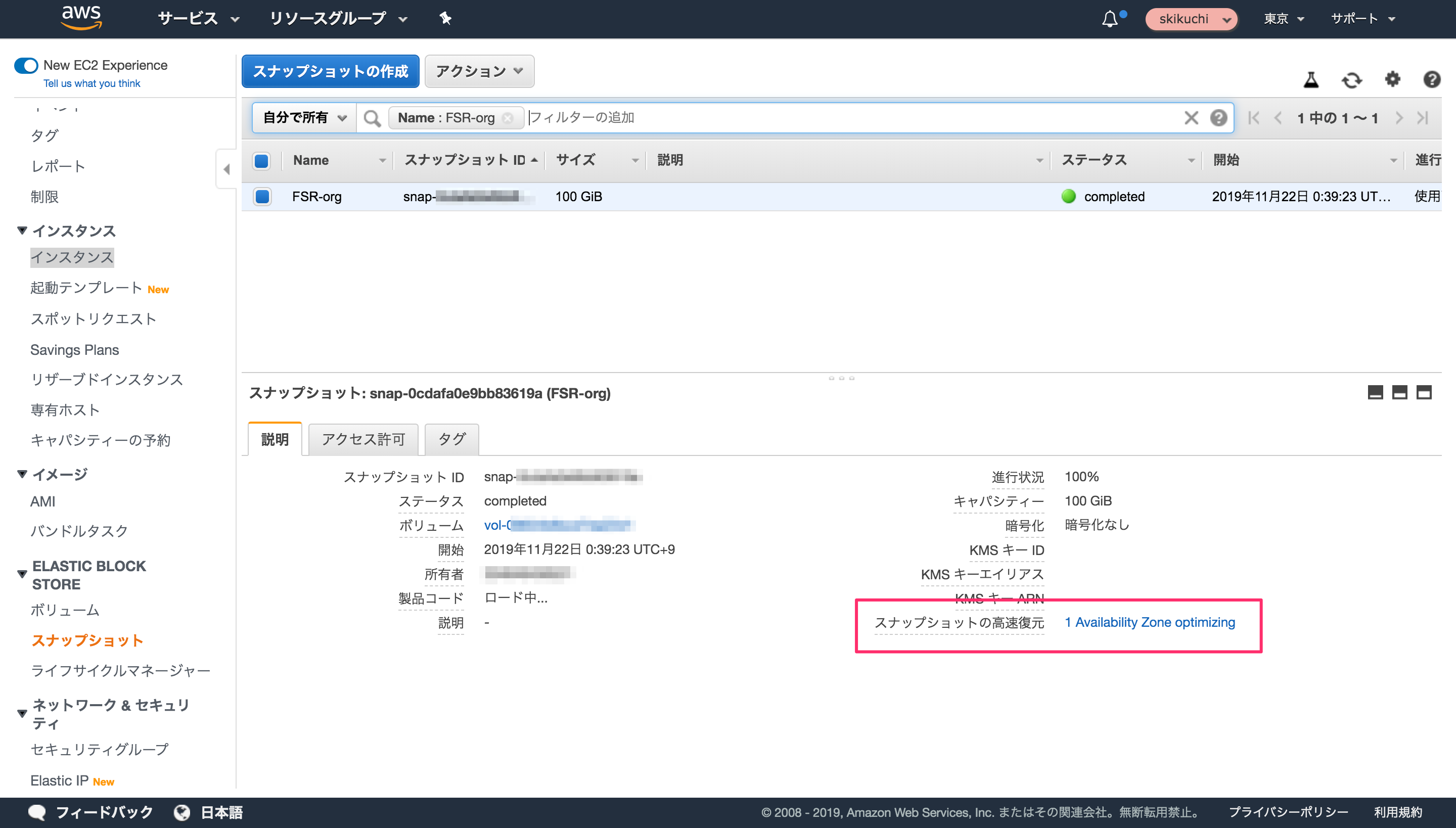Open the experiments flask icon
The width and height of the screenshot is (1456, 828).
click(1311, 80)
